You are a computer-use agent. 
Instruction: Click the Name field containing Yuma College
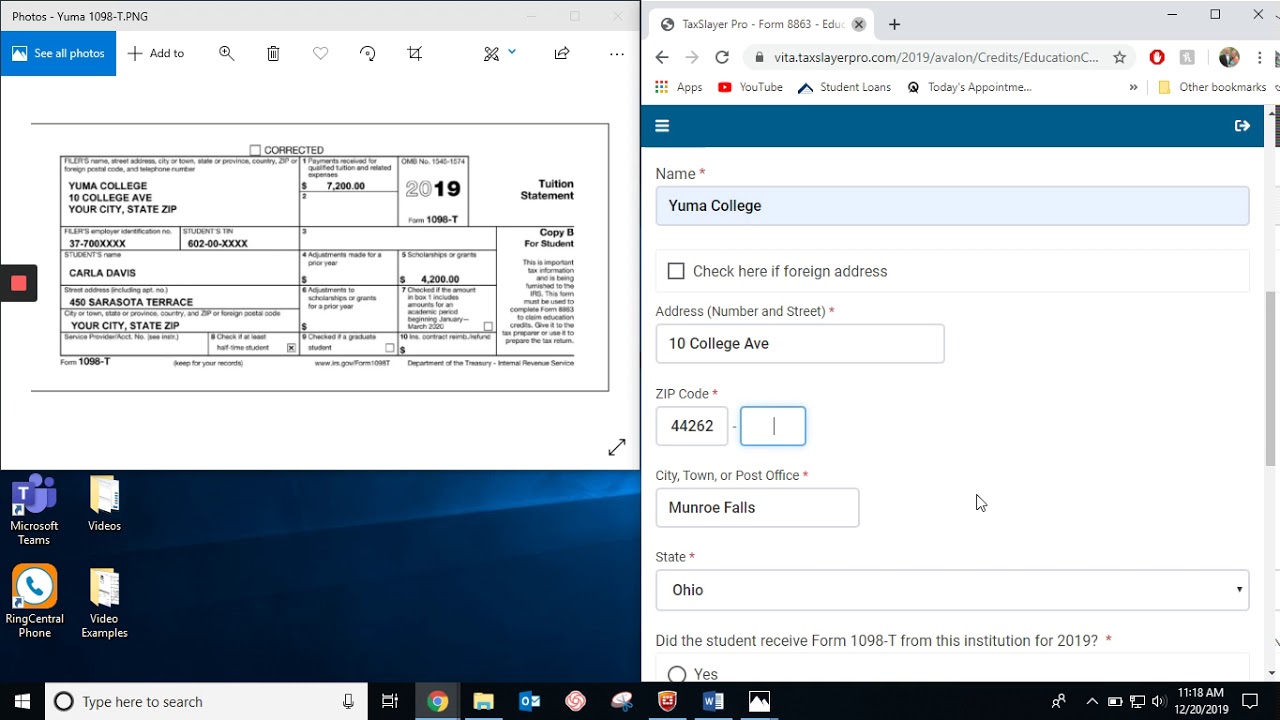[952, 206]
